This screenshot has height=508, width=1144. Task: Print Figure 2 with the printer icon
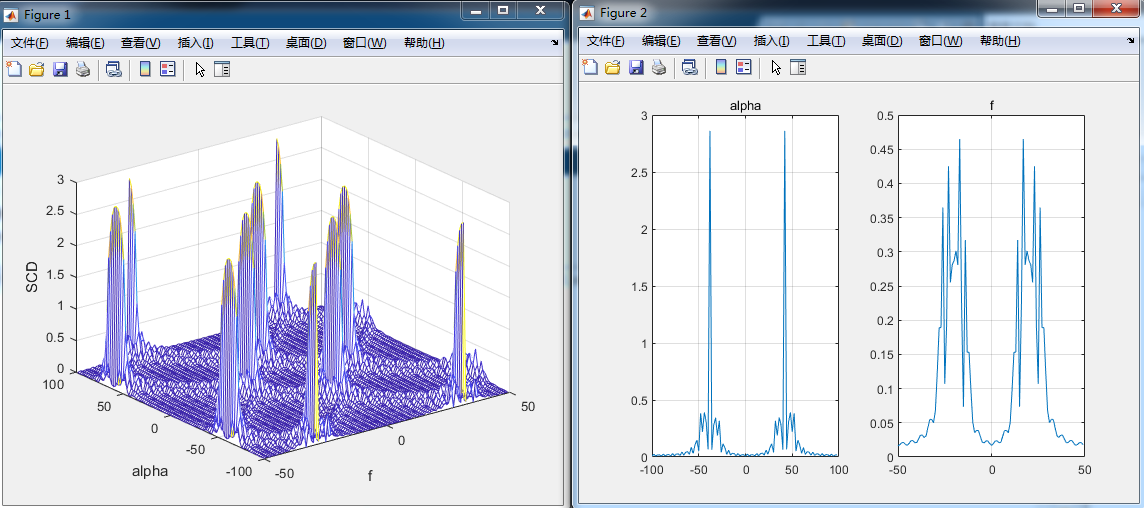click(659, 67)
